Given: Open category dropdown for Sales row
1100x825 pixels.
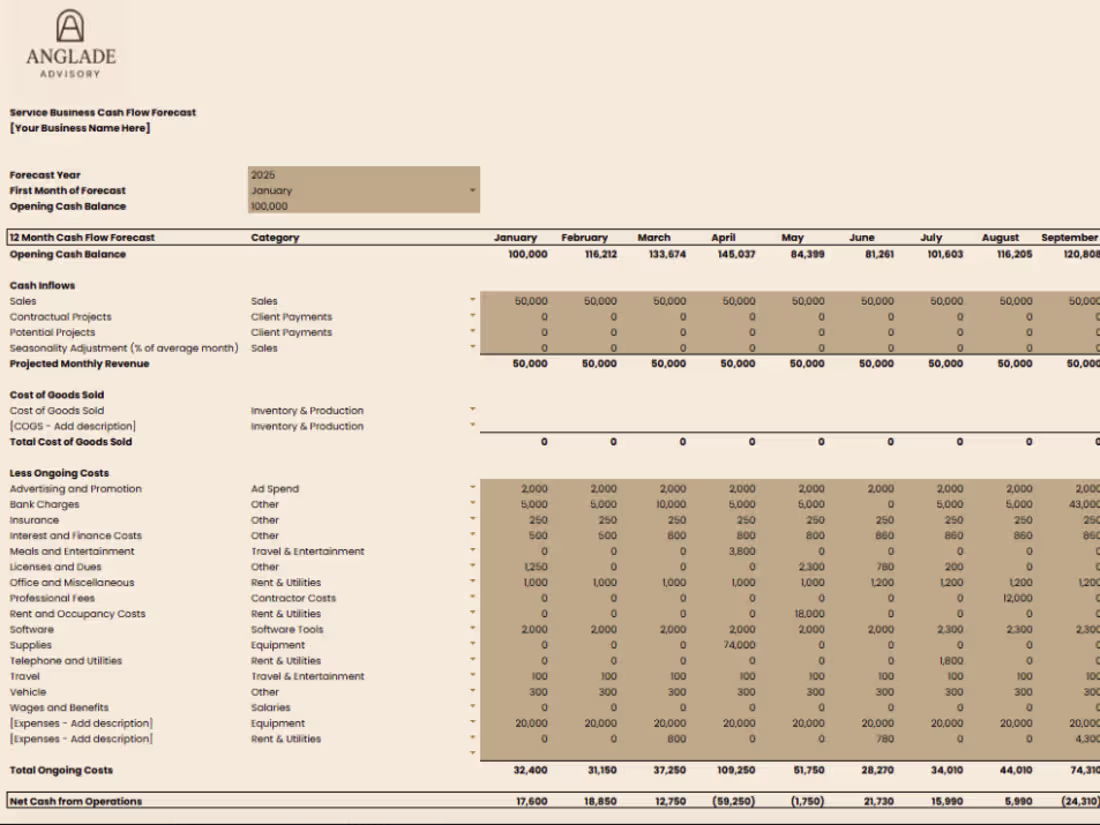Looking at the screenshot, I should click(x=473, y=300).
